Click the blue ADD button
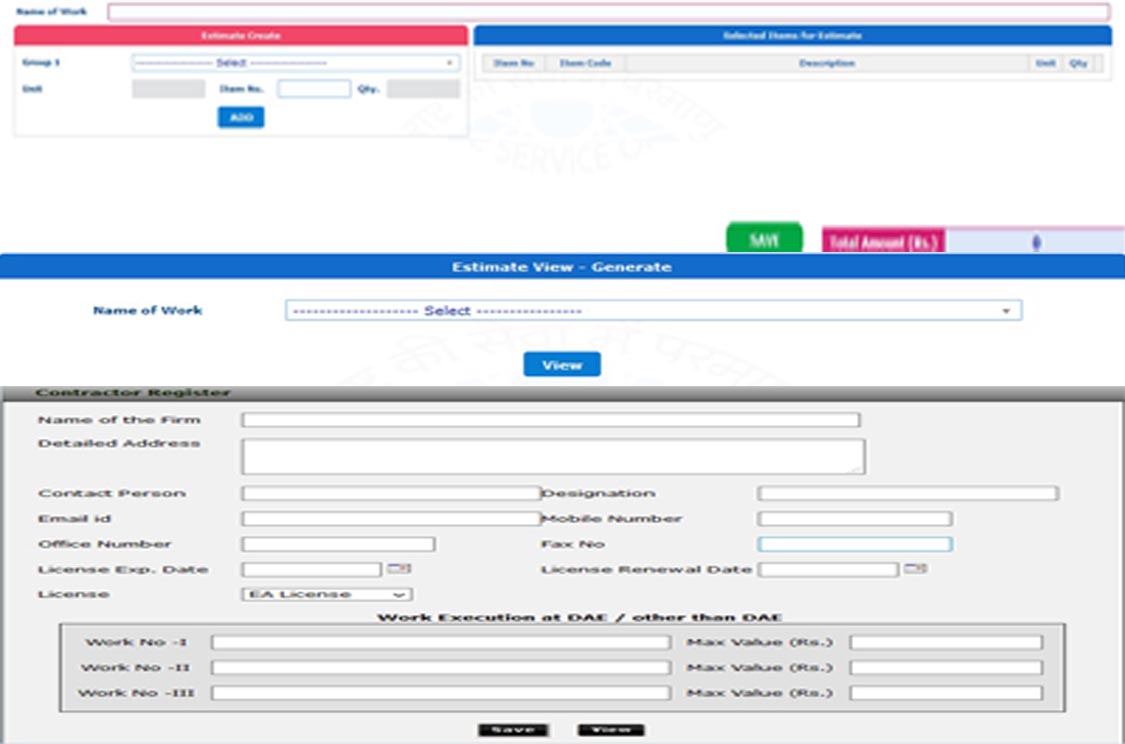The height and width of the screenshot is (744, 1125). tap(241, 117)
